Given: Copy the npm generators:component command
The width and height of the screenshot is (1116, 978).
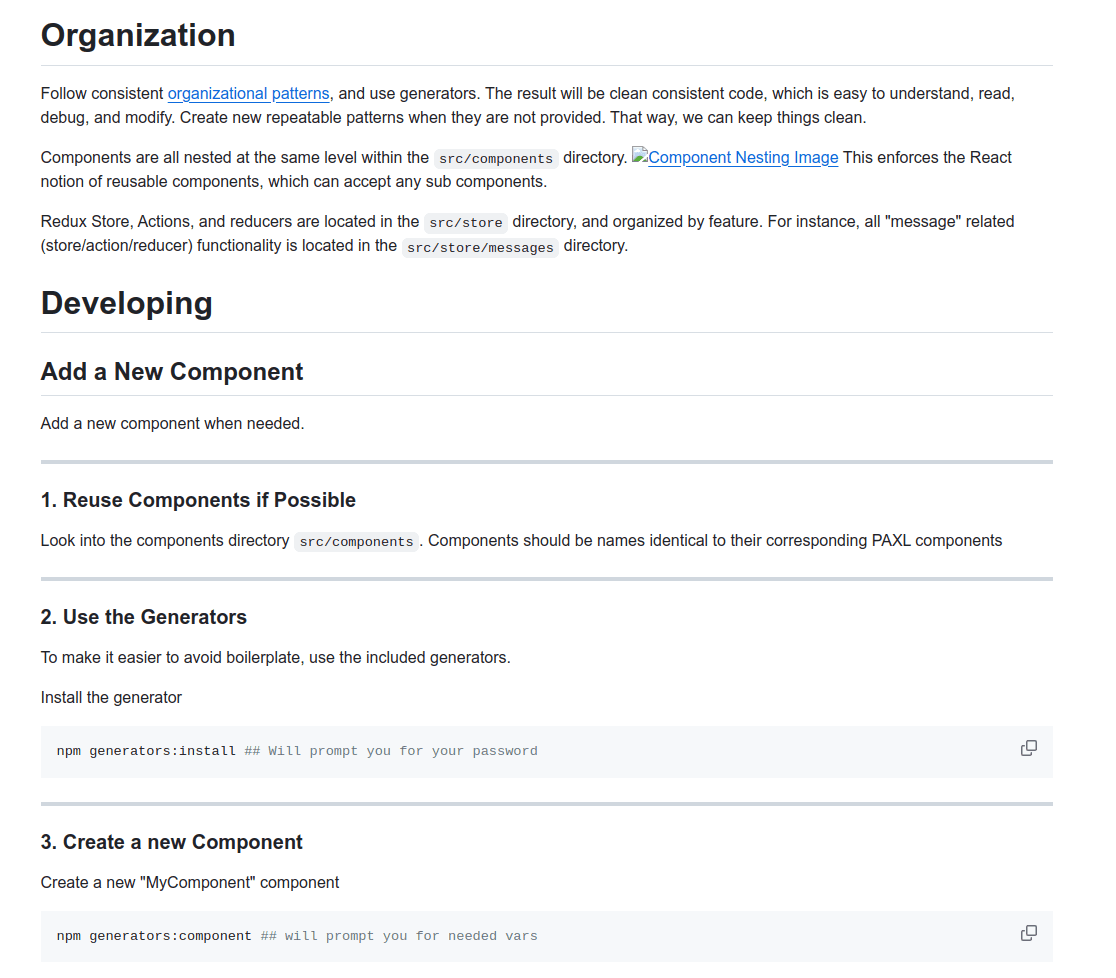Looking at the screenshot, I should [1028, 934].
